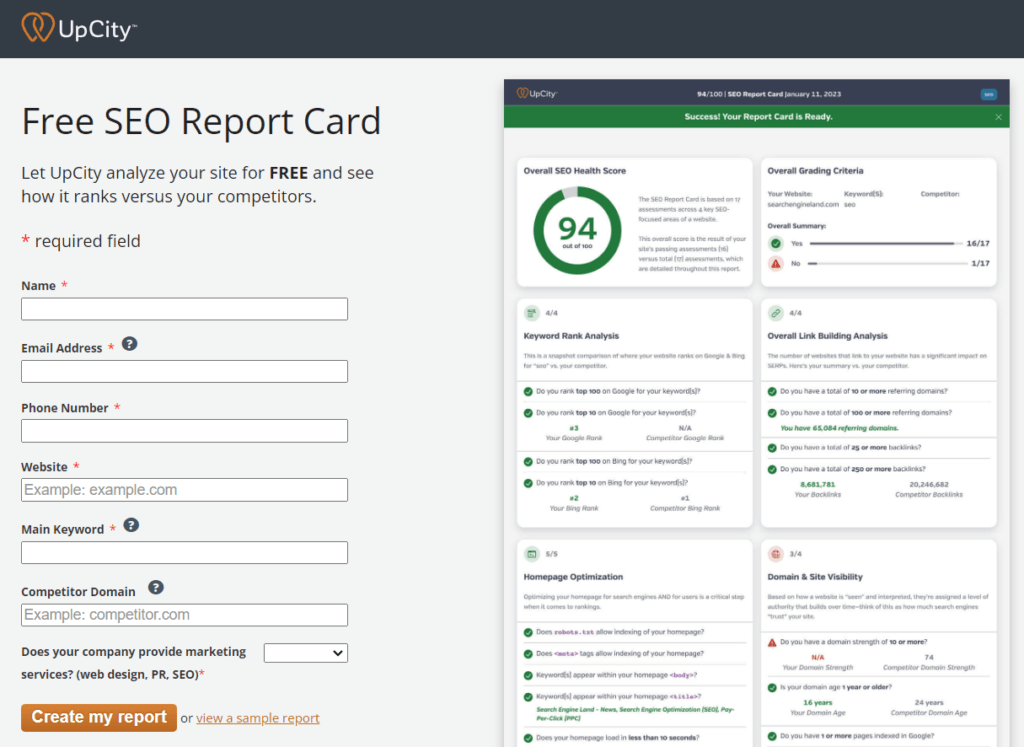Click the UpCity logo in the top navigation bar
Viewport: 1024px width, 747px height.
[x=78, y=29]
